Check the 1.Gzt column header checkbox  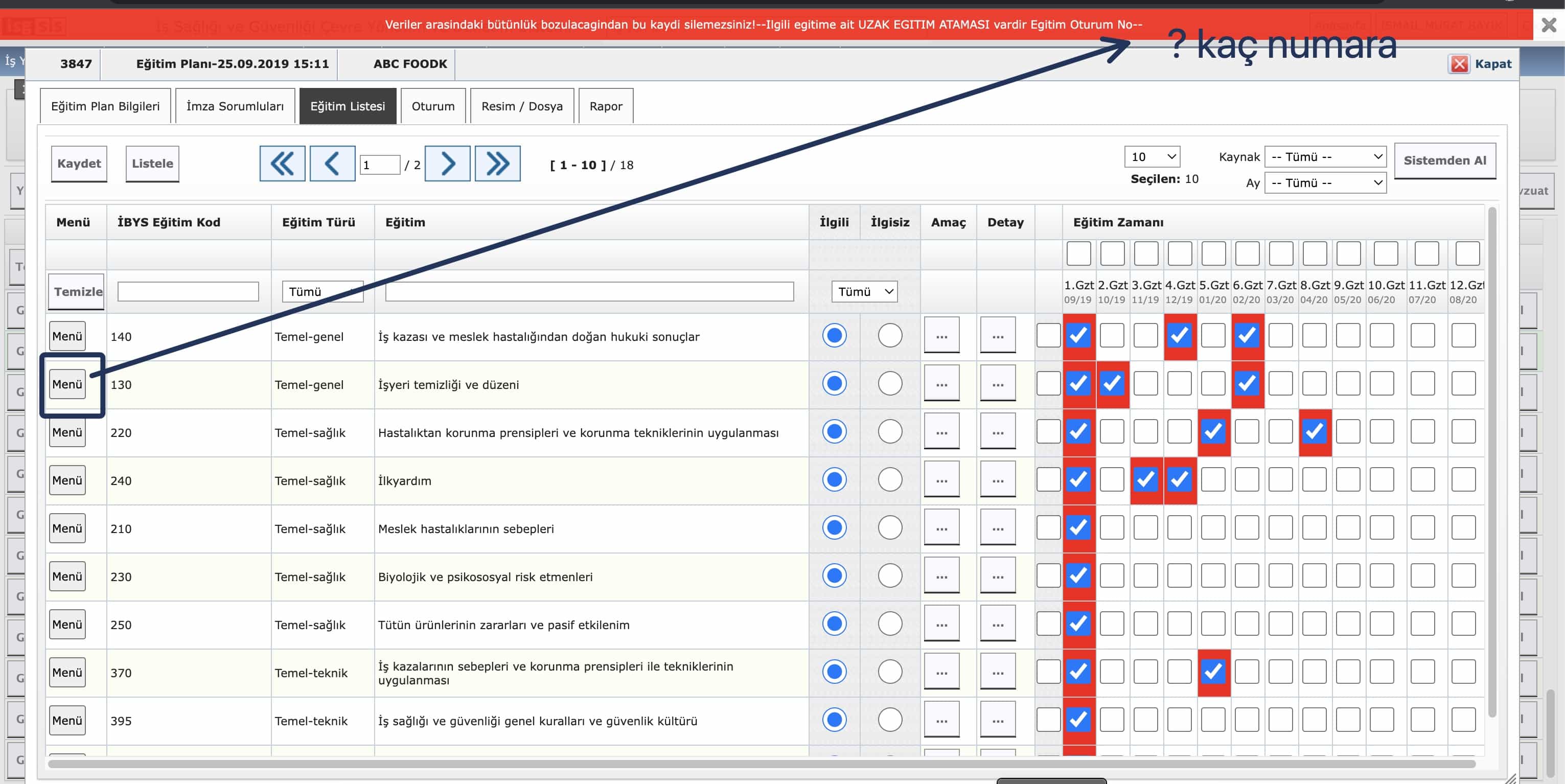point(1078,253)
